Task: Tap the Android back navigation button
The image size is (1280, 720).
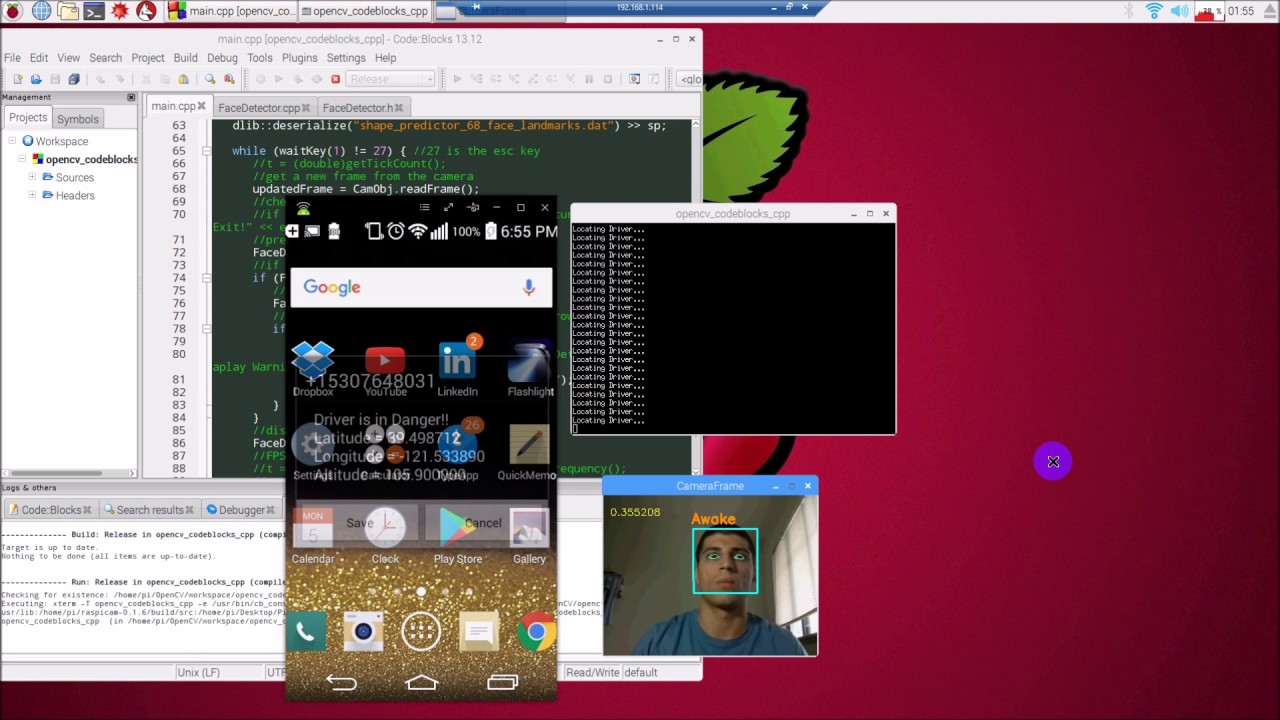Action: 341,683
